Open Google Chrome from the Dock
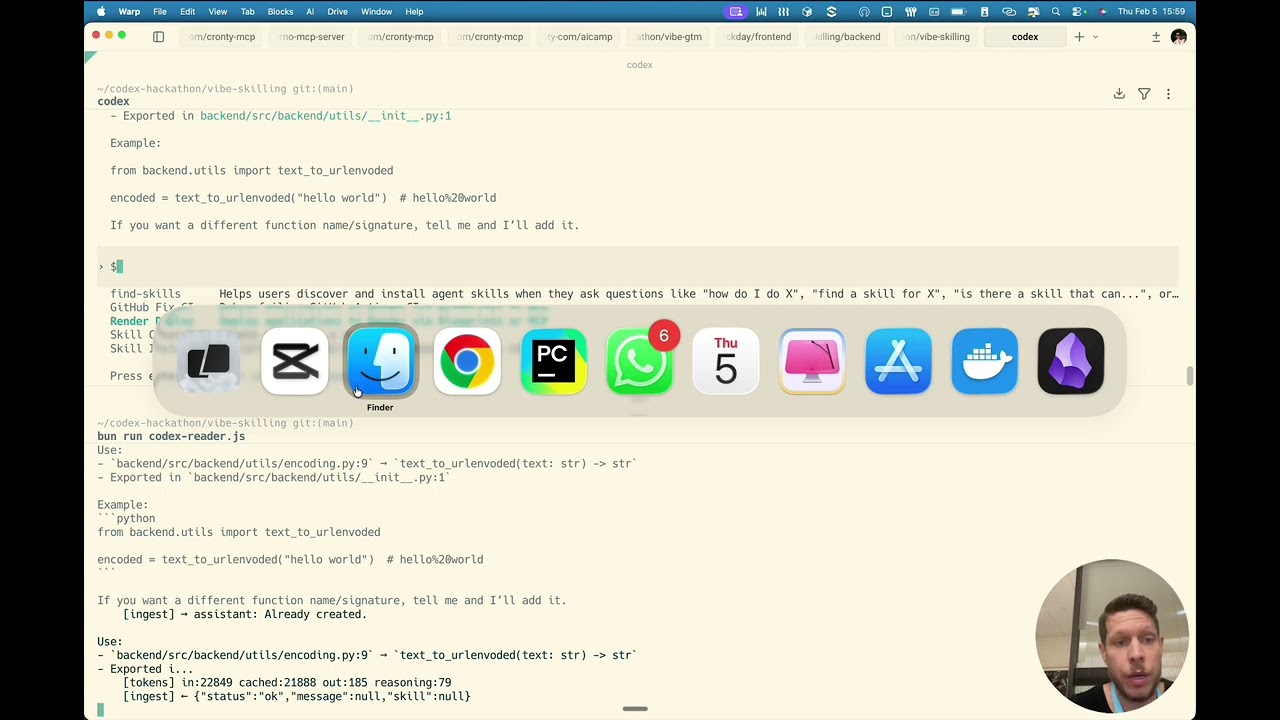 tap(467, 361)
